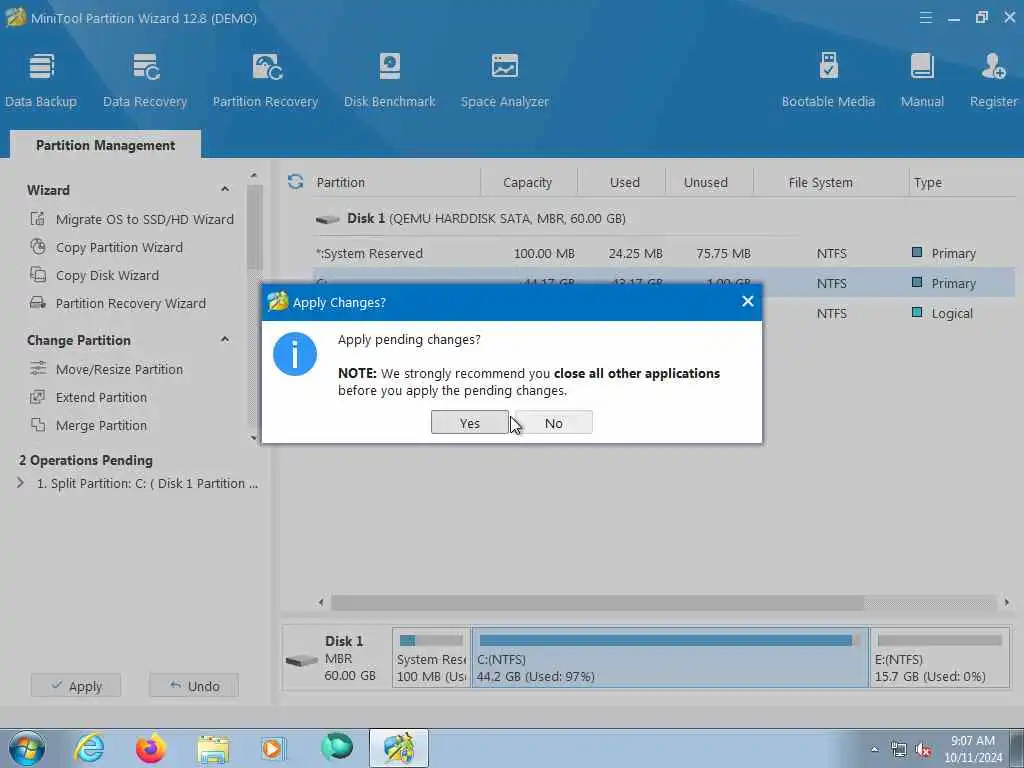Click the Register icon
This screenshot has width=1024, height=768.
(993, 80)
